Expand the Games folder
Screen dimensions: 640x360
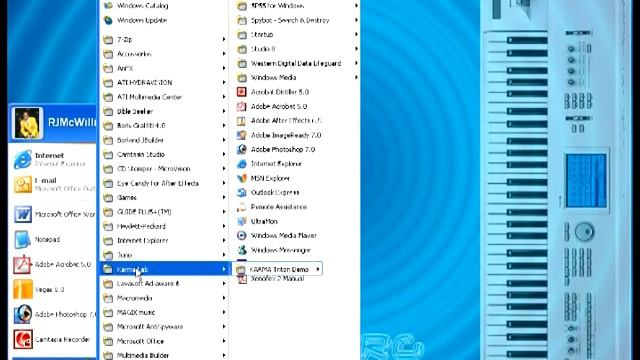pyautogui.click(x=163, y=198)
